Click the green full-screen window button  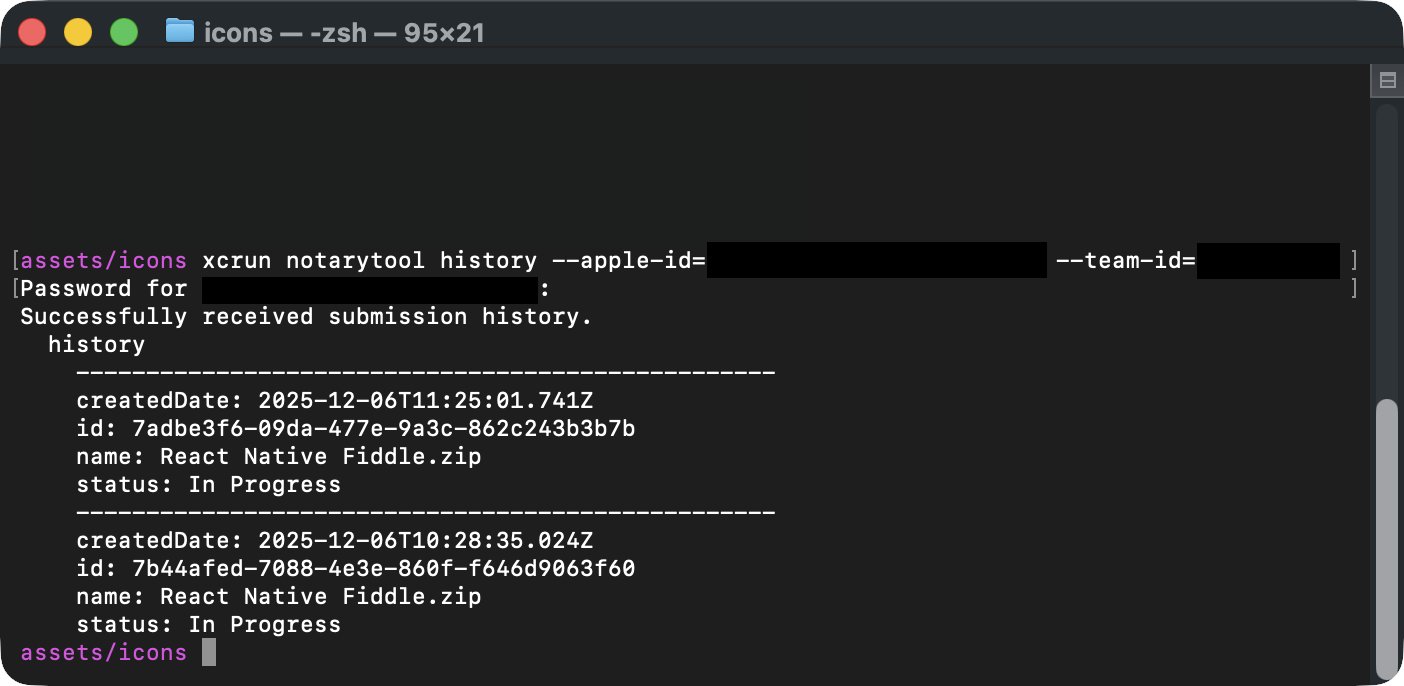coord(123,32)
